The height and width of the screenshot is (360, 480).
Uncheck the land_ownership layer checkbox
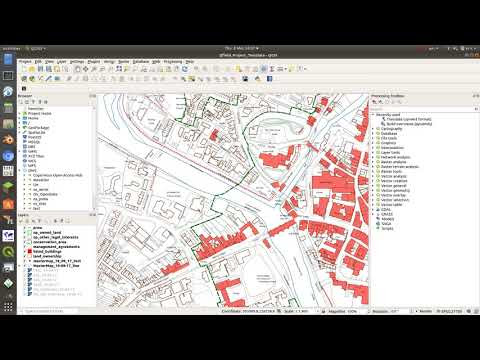(x=24, y=256)
